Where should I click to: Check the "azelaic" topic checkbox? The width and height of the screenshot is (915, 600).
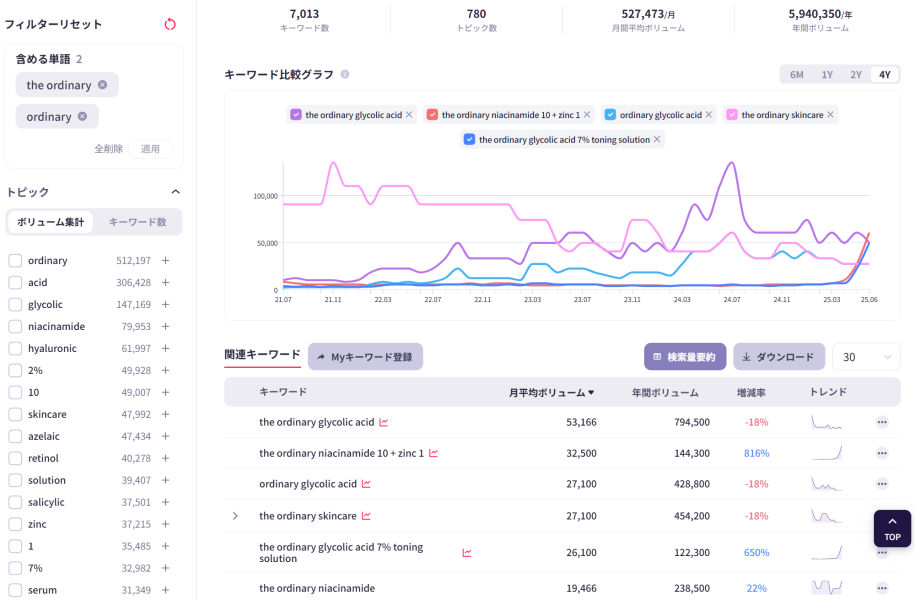pyautogui.click(x=15, y=436)
